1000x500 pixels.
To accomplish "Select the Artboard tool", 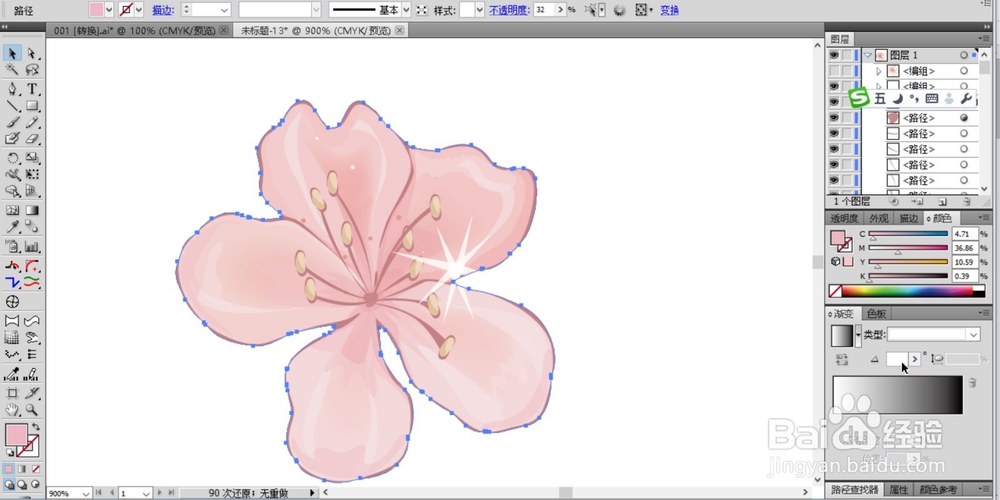I will 12,393.
